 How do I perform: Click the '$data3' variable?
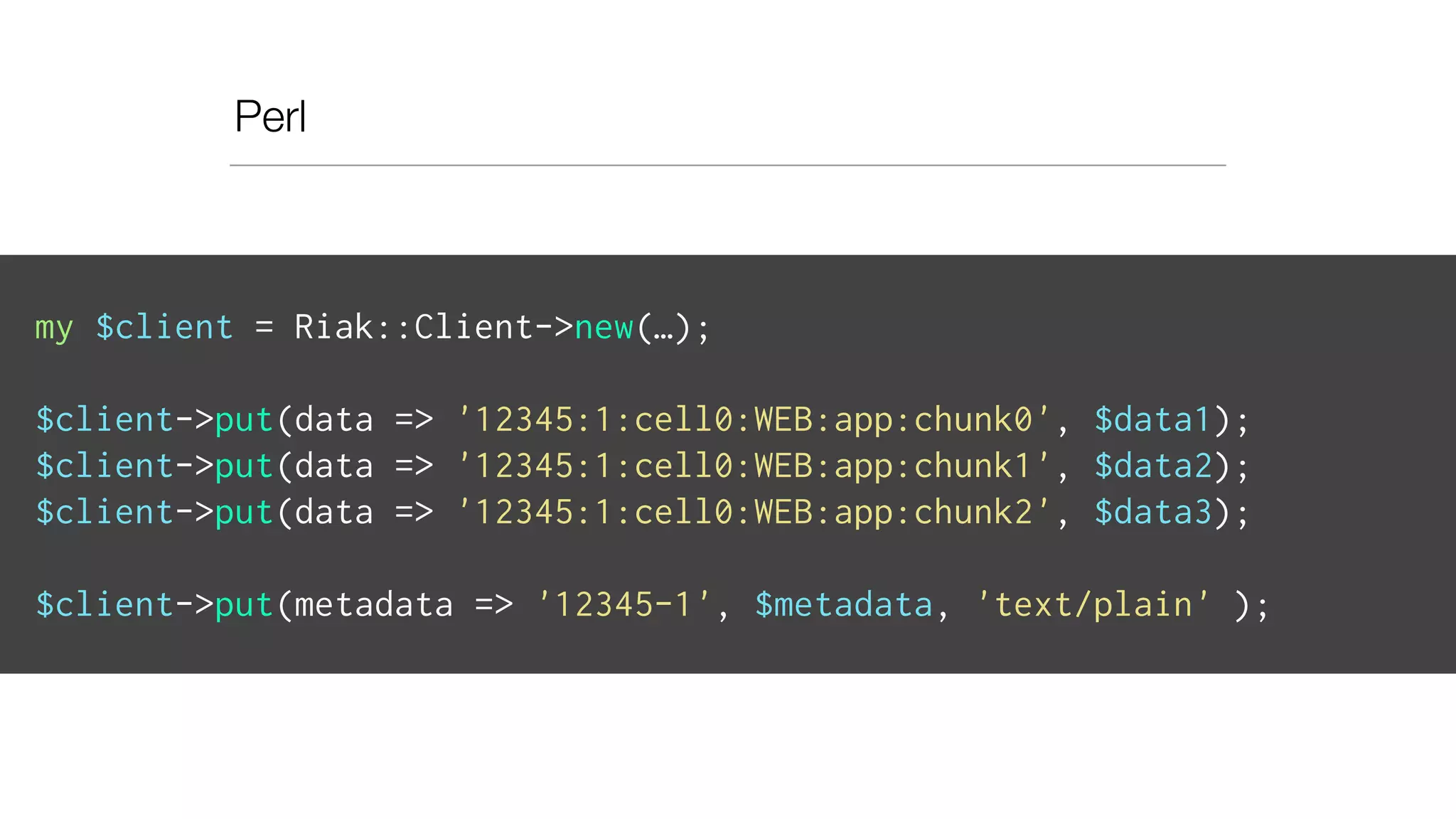(x=1152, y=512)
